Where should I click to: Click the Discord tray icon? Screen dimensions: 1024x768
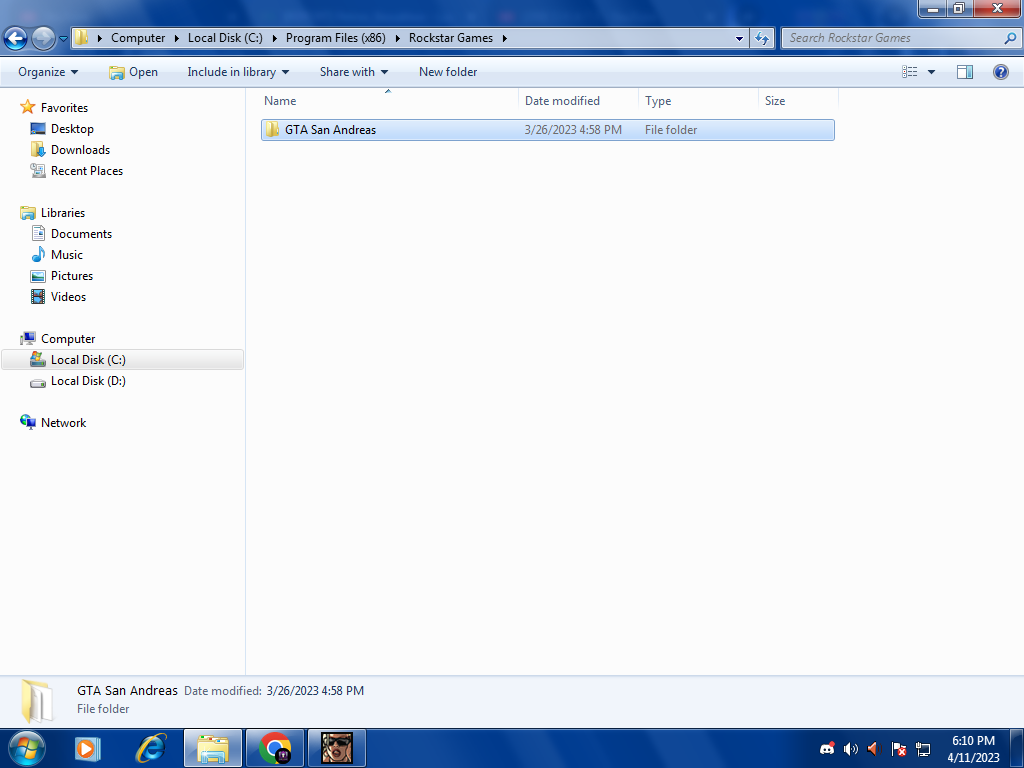[827, 749]
